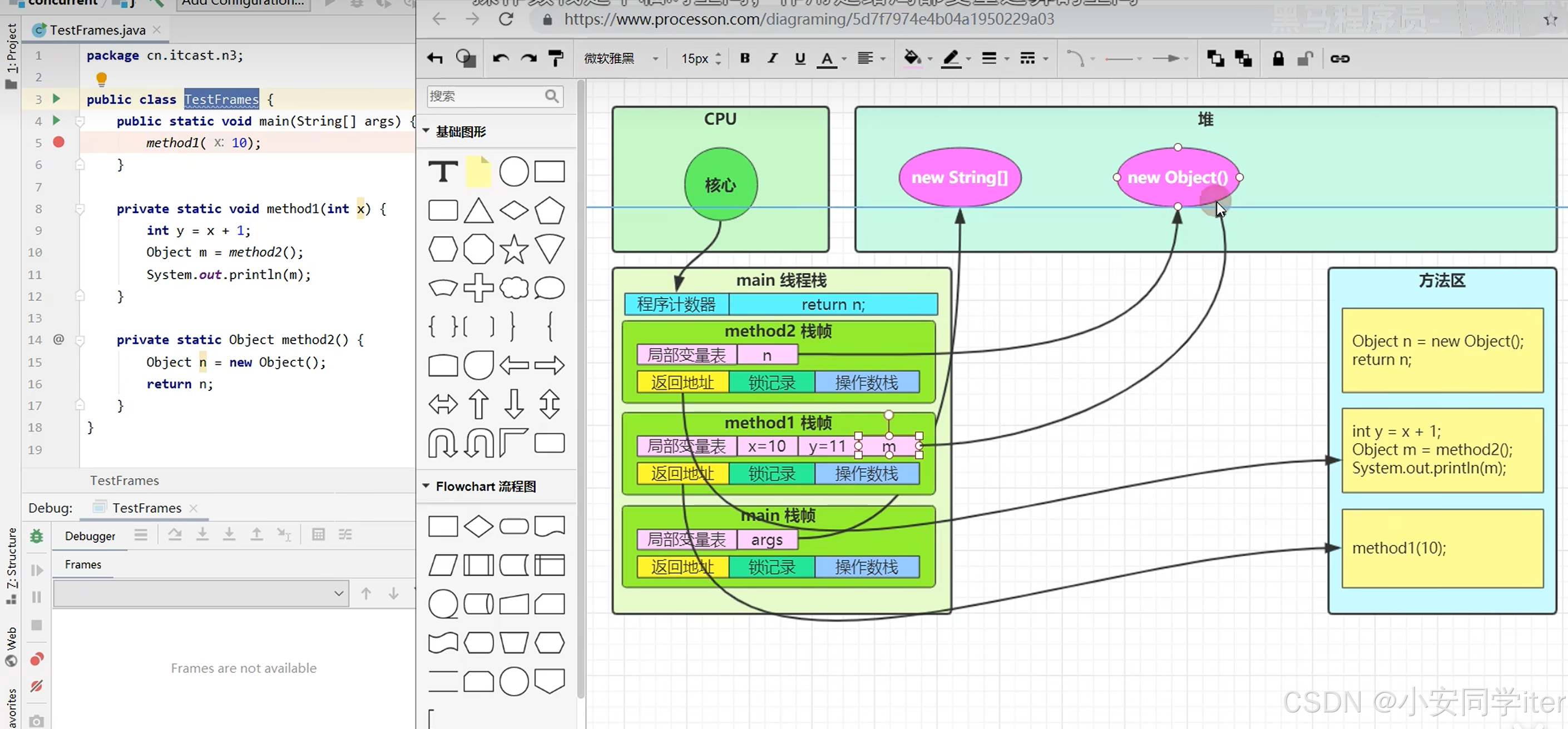
Task: Select the Debugger tab
Action: 90,535
